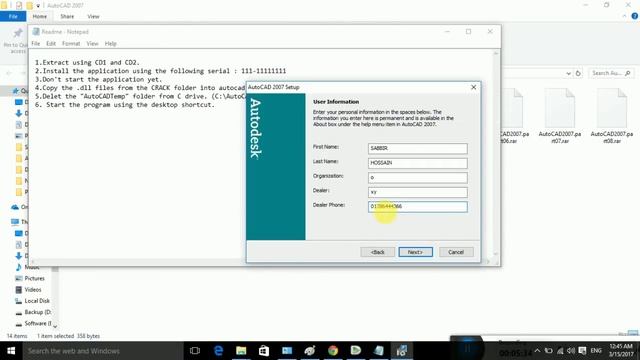
Task: Open Videos in the navigation pane
Action: click(33, 289)
